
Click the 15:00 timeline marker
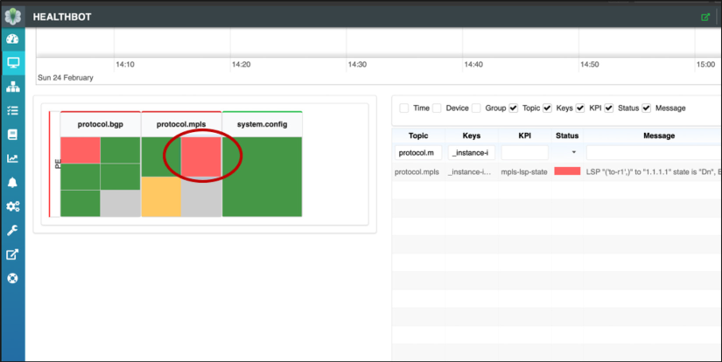coord(705,64)
